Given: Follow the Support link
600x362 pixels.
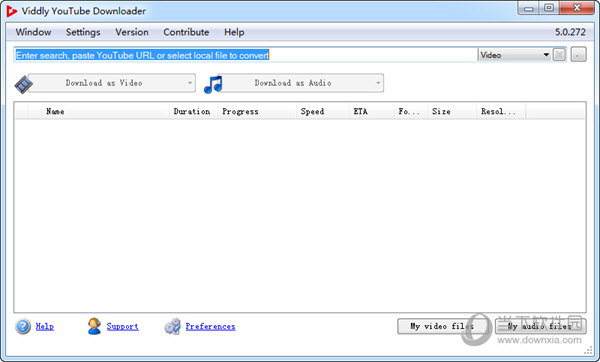Looking at the screenshot, I should [x=122, y=326].
